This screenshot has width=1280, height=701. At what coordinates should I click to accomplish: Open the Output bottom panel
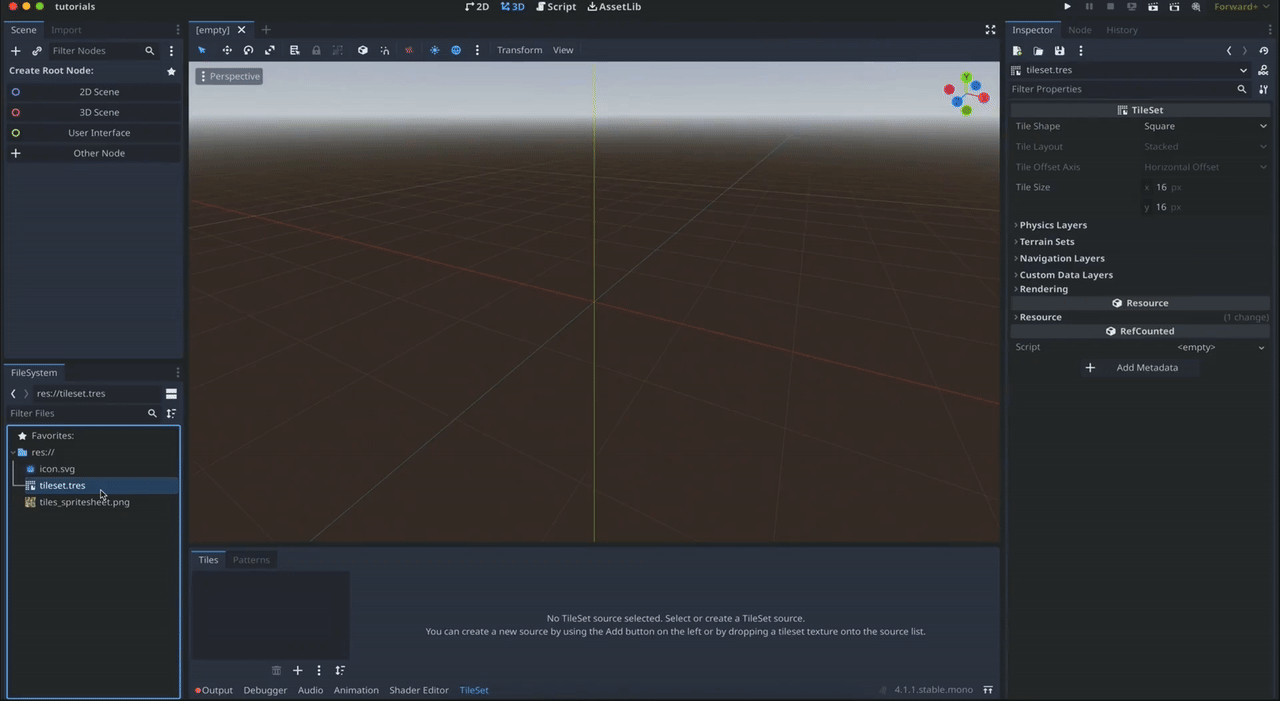click(214, 690)
